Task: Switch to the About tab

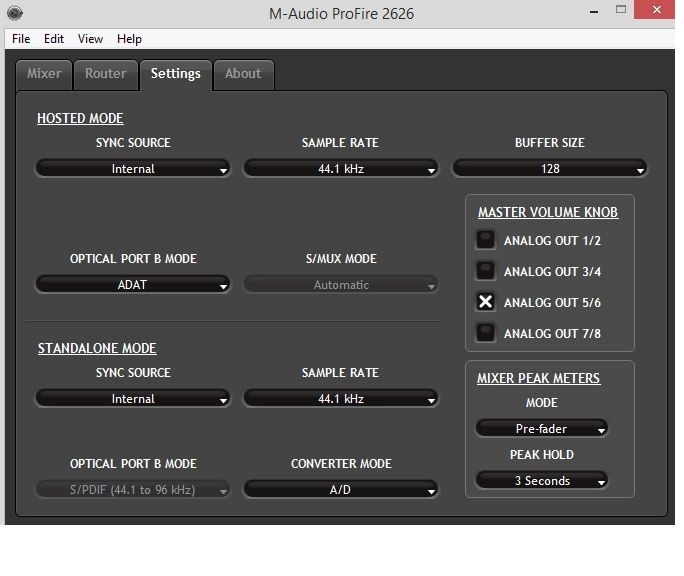Action: 243,74
